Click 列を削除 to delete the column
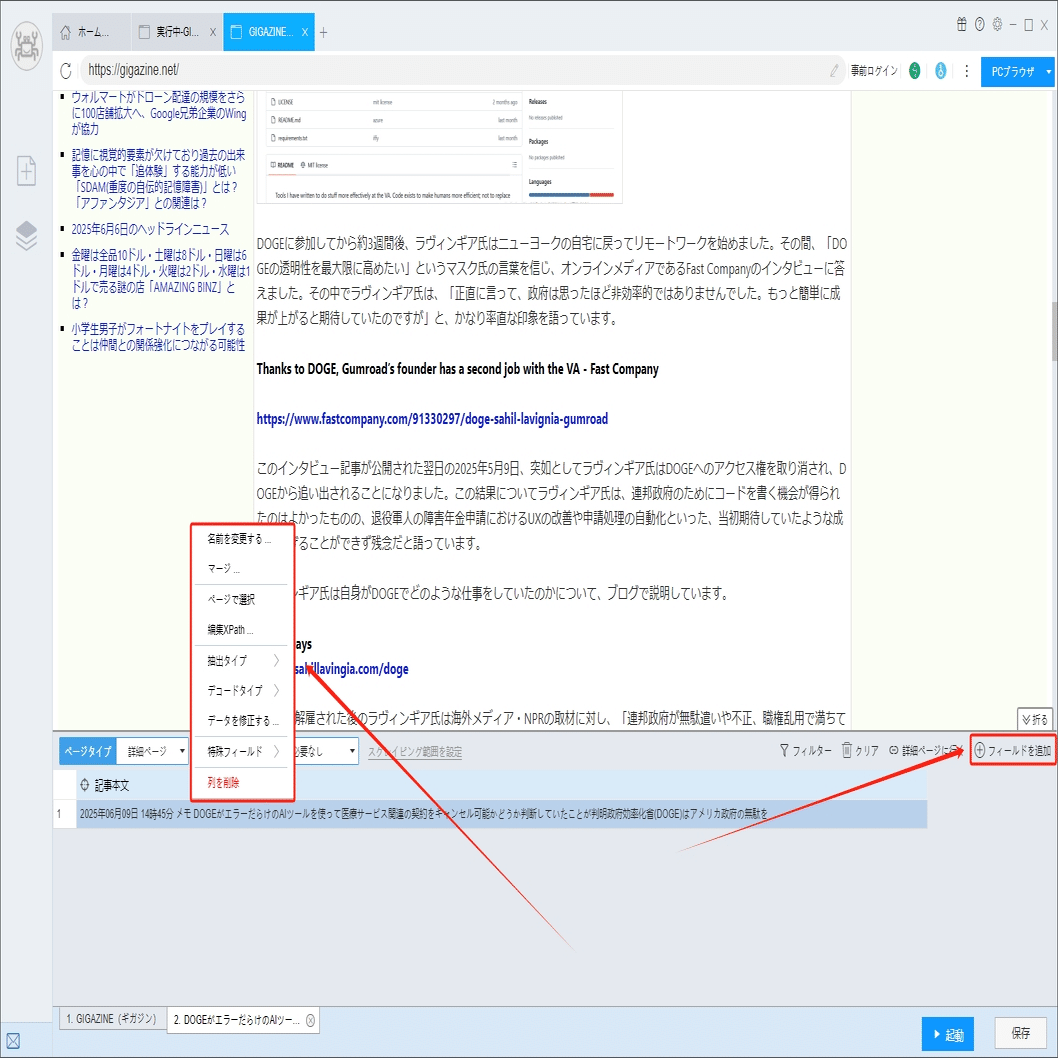Image resolution: width=1058 pixels, height=1058 pixels. [x=223, y=783]
